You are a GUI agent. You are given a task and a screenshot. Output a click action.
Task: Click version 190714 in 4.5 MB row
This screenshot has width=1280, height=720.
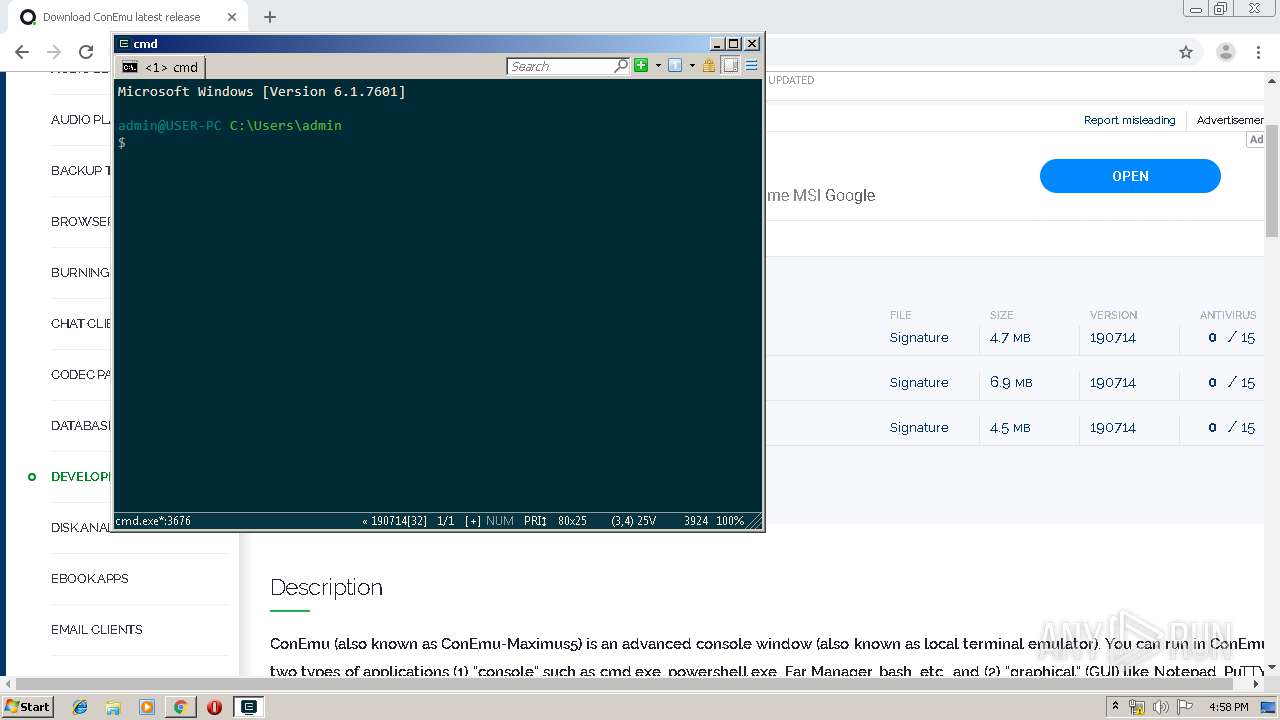(x=1113, y=427)
